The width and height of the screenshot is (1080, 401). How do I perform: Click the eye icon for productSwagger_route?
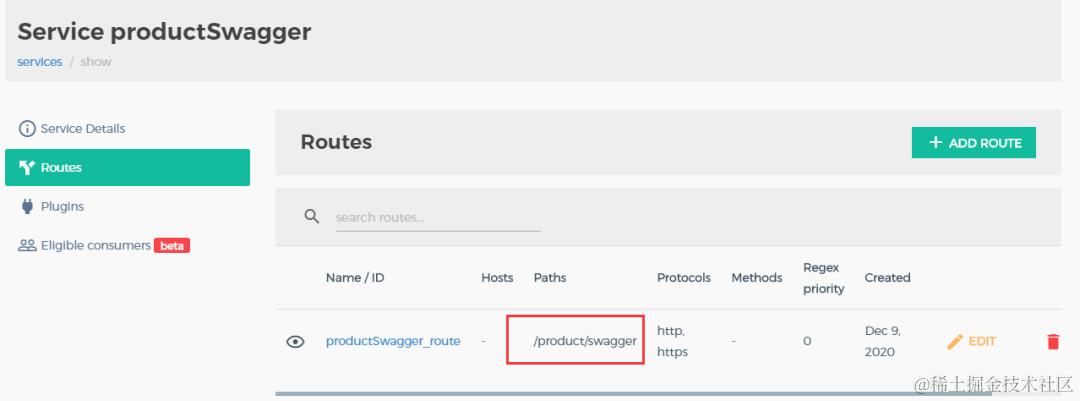pos(295,342)
